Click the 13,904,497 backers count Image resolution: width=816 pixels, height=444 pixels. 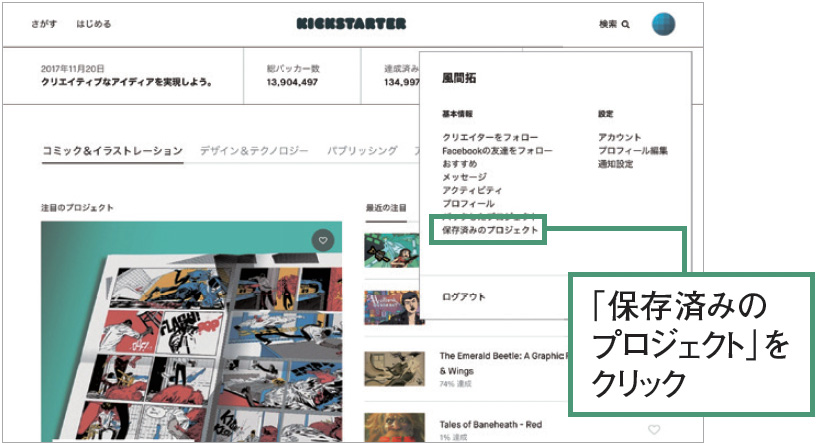(x=292, y=82)
